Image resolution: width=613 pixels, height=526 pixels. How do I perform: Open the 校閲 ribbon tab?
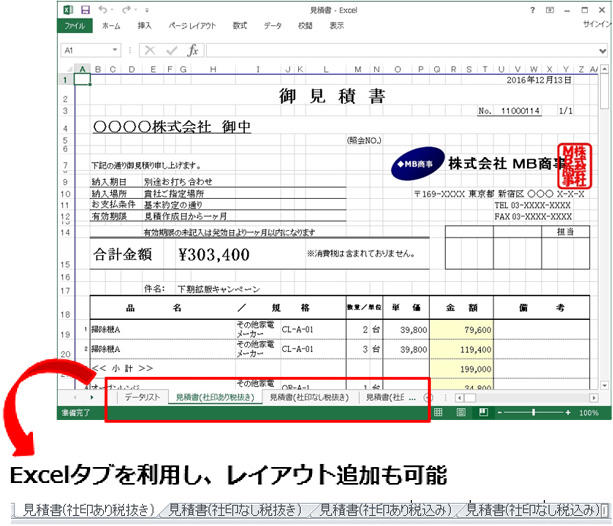[x=305, y=26]
